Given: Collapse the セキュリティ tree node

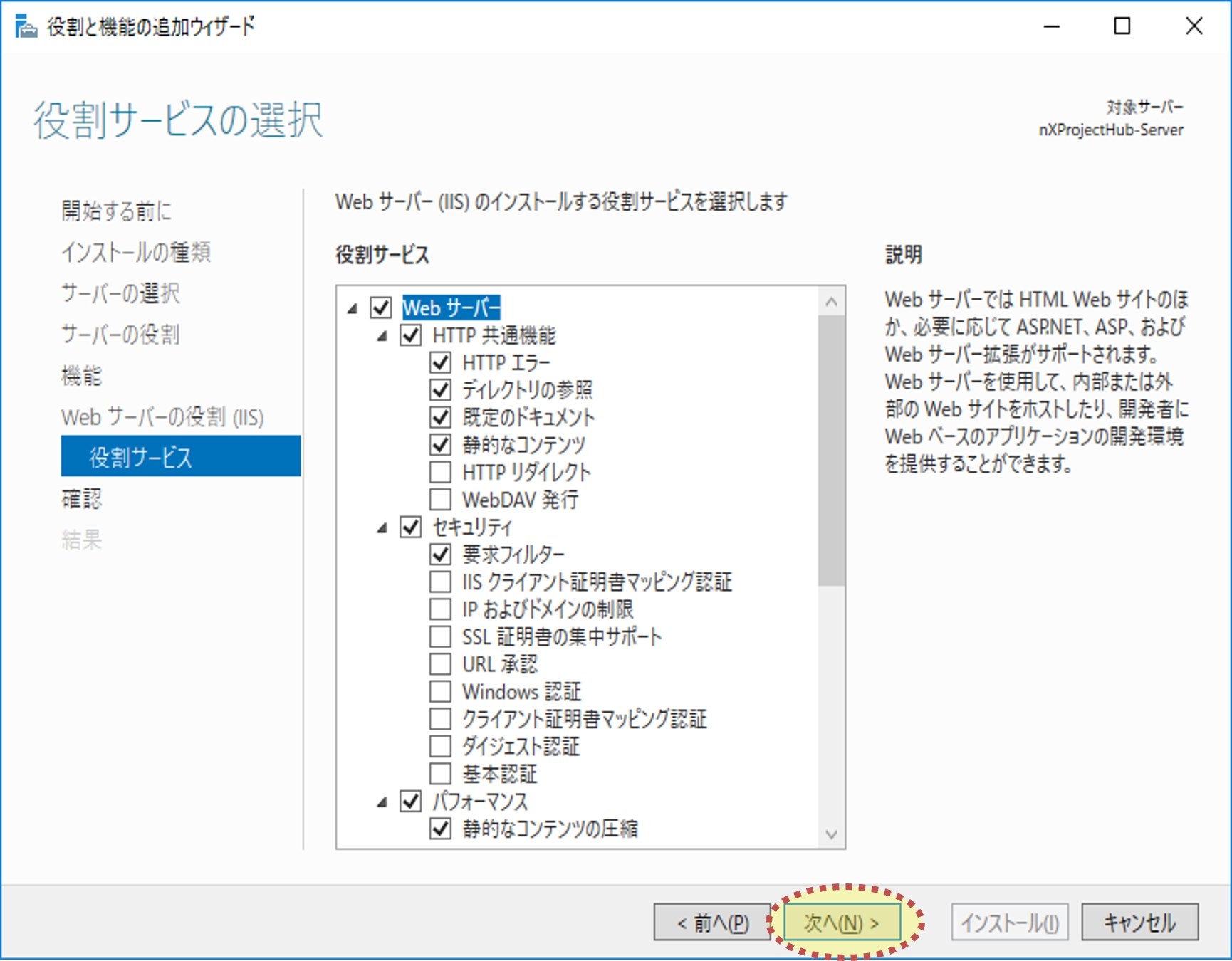Looking at the screenshot, I should click(x=382, y=527).
